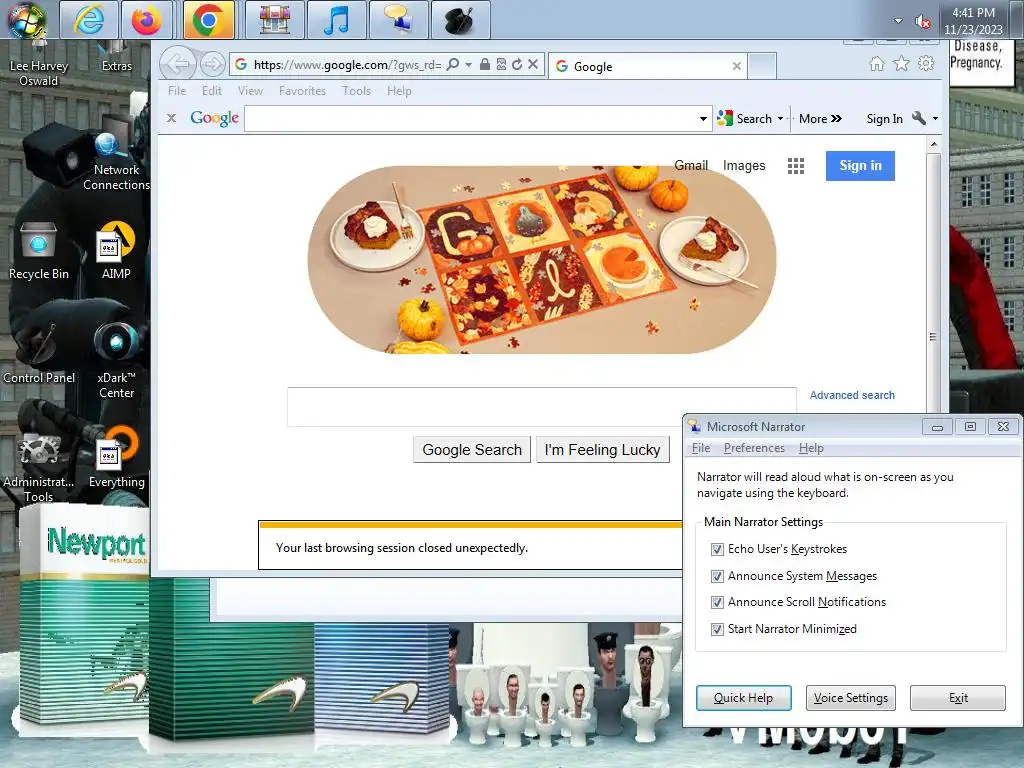Switch to Chrome in the taskbar
Screen dimensions: 1024x768
pyautogui.click(x=208, y=20)
